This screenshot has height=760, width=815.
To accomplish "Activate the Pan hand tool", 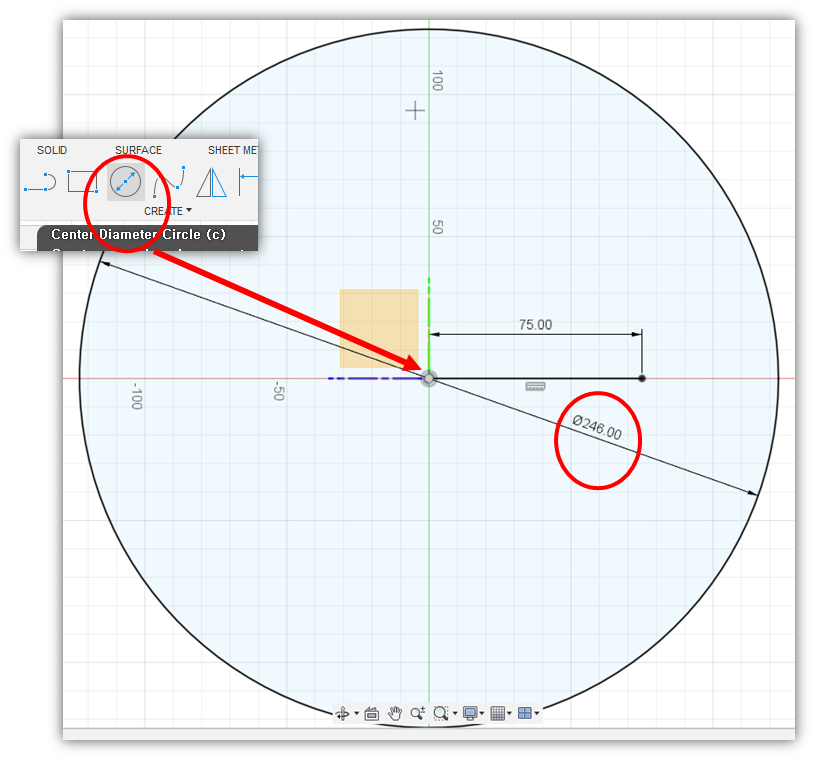I will tap(395, 713).
